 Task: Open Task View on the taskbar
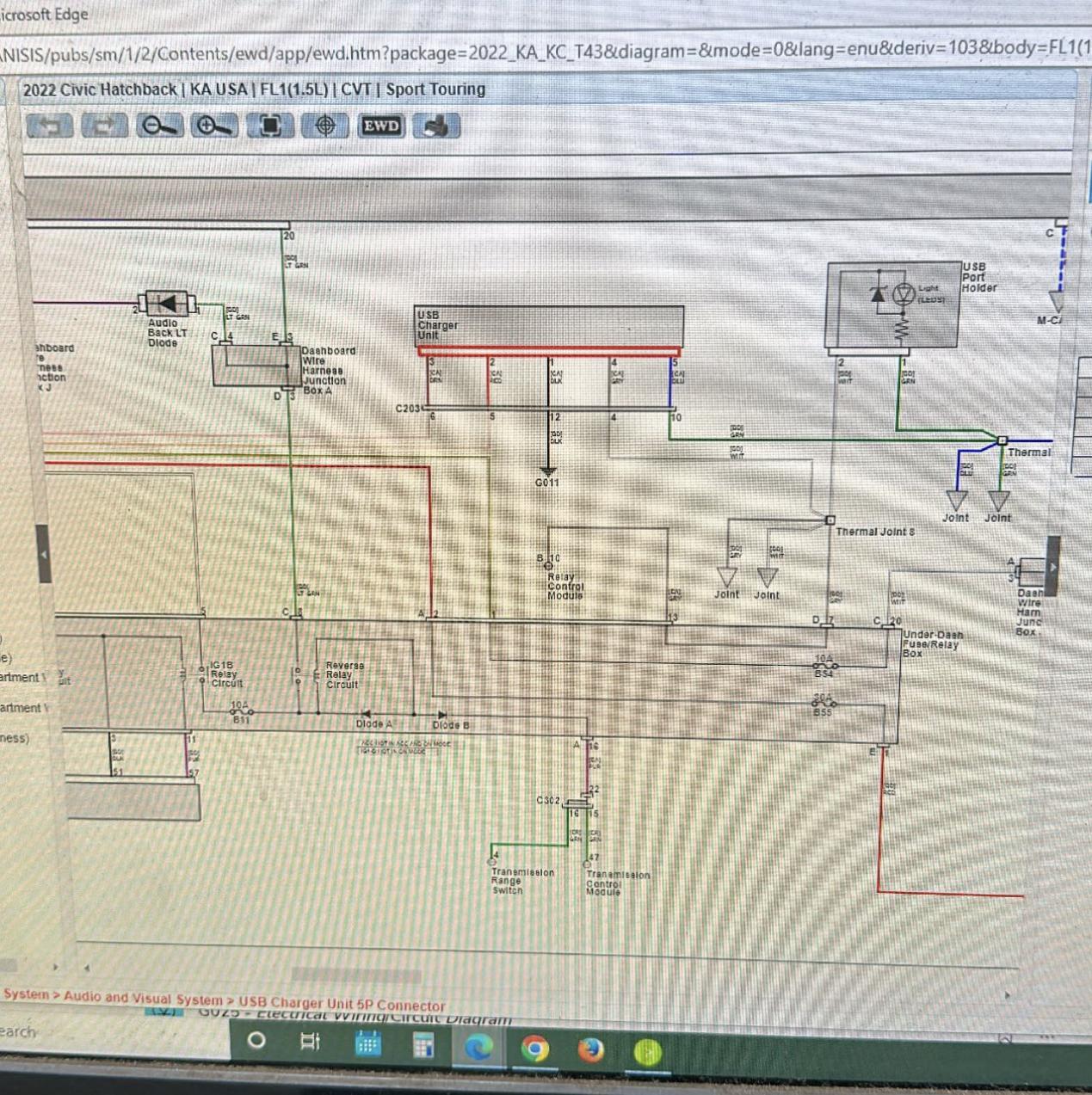point(310,1042)
